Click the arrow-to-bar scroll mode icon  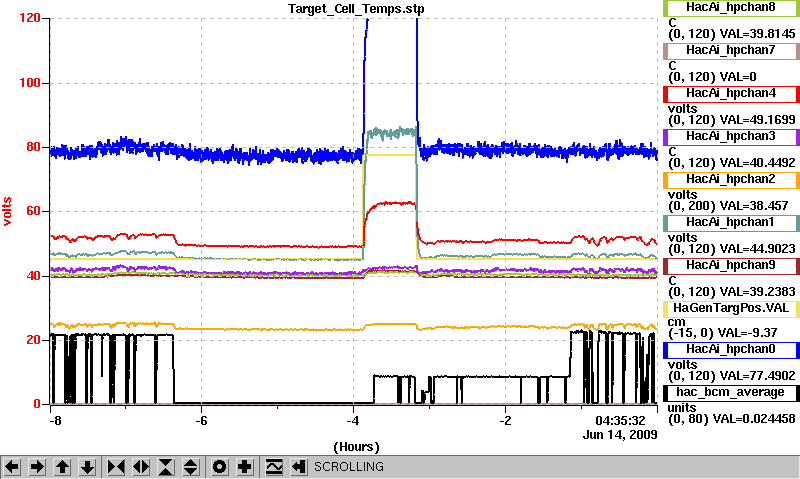tap(299, 467)
